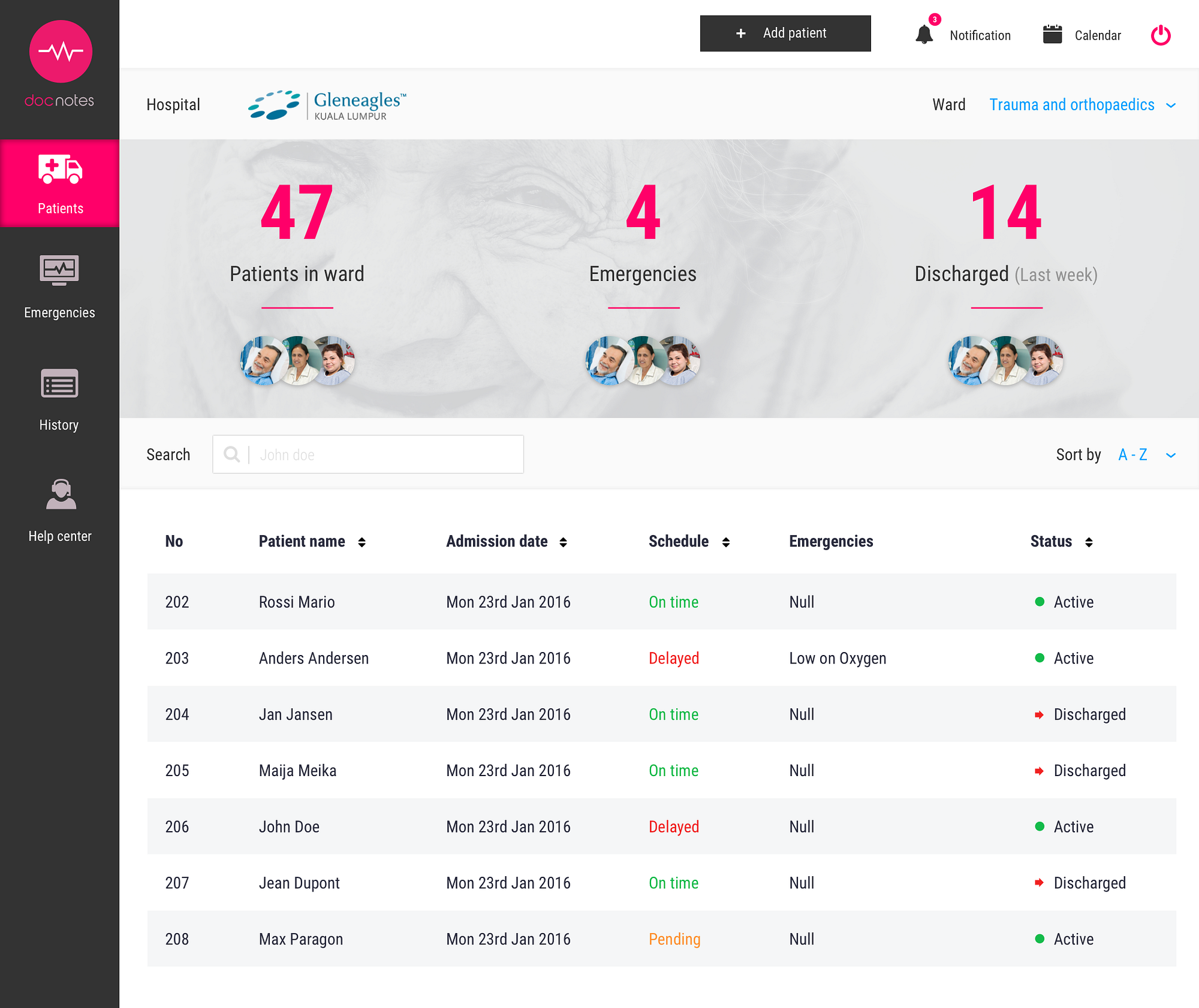Viewport: 1199px width, 1008px height.
Task: Sort the table by Admission date
Action: (563, 542)
